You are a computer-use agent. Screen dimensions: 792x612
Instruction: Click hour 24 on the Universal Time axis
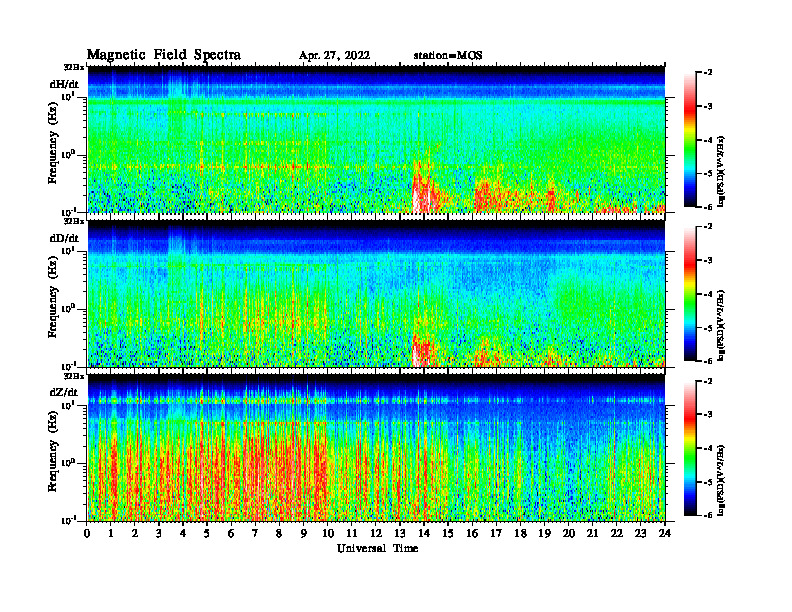(665, 534)
